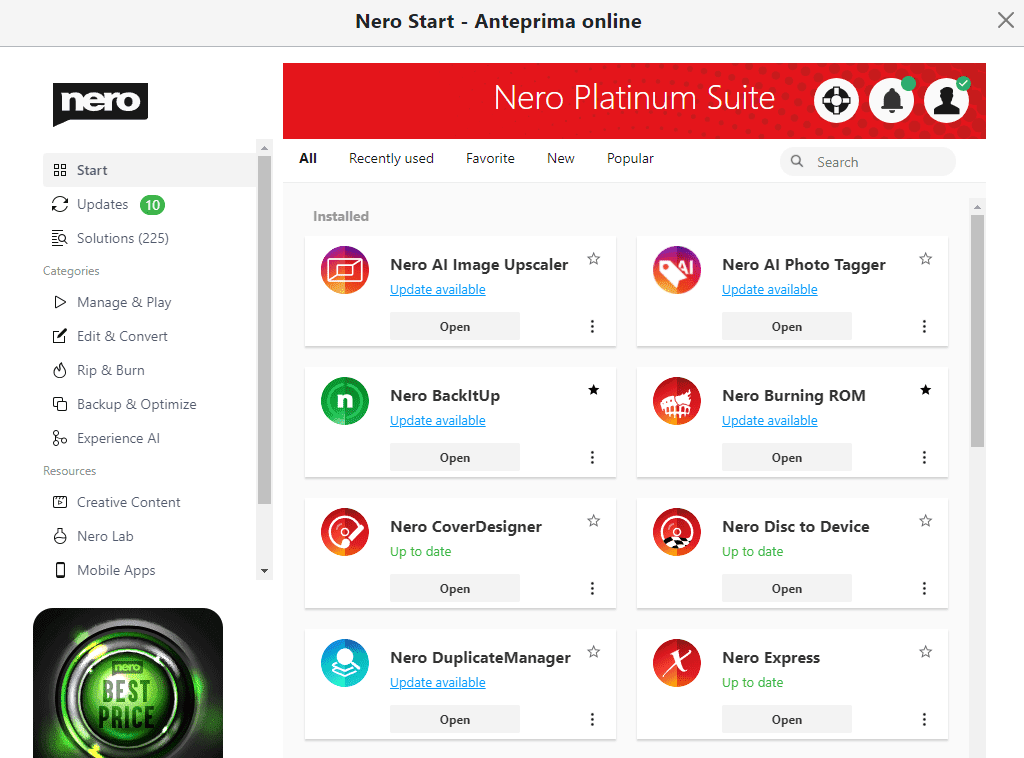Expand more options for Nero Disc to Device

[x=924, y=588]
